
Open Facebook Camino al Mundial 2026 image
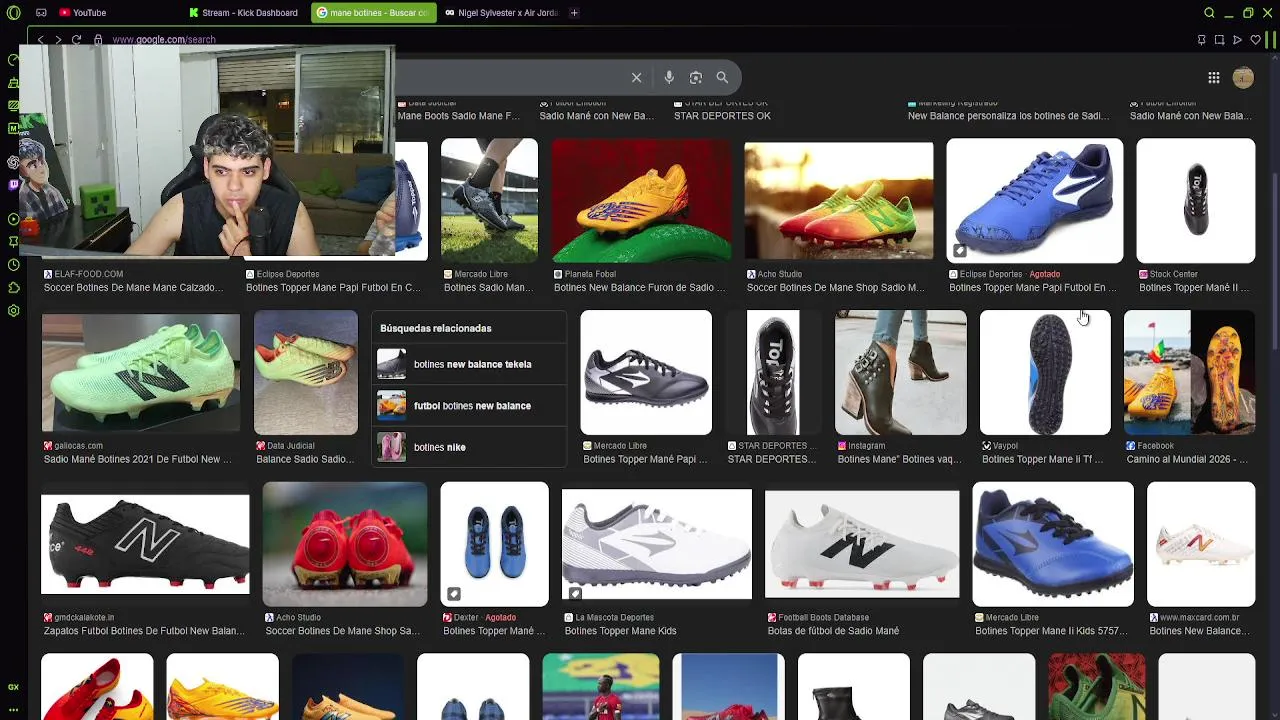pos(1189,372)
